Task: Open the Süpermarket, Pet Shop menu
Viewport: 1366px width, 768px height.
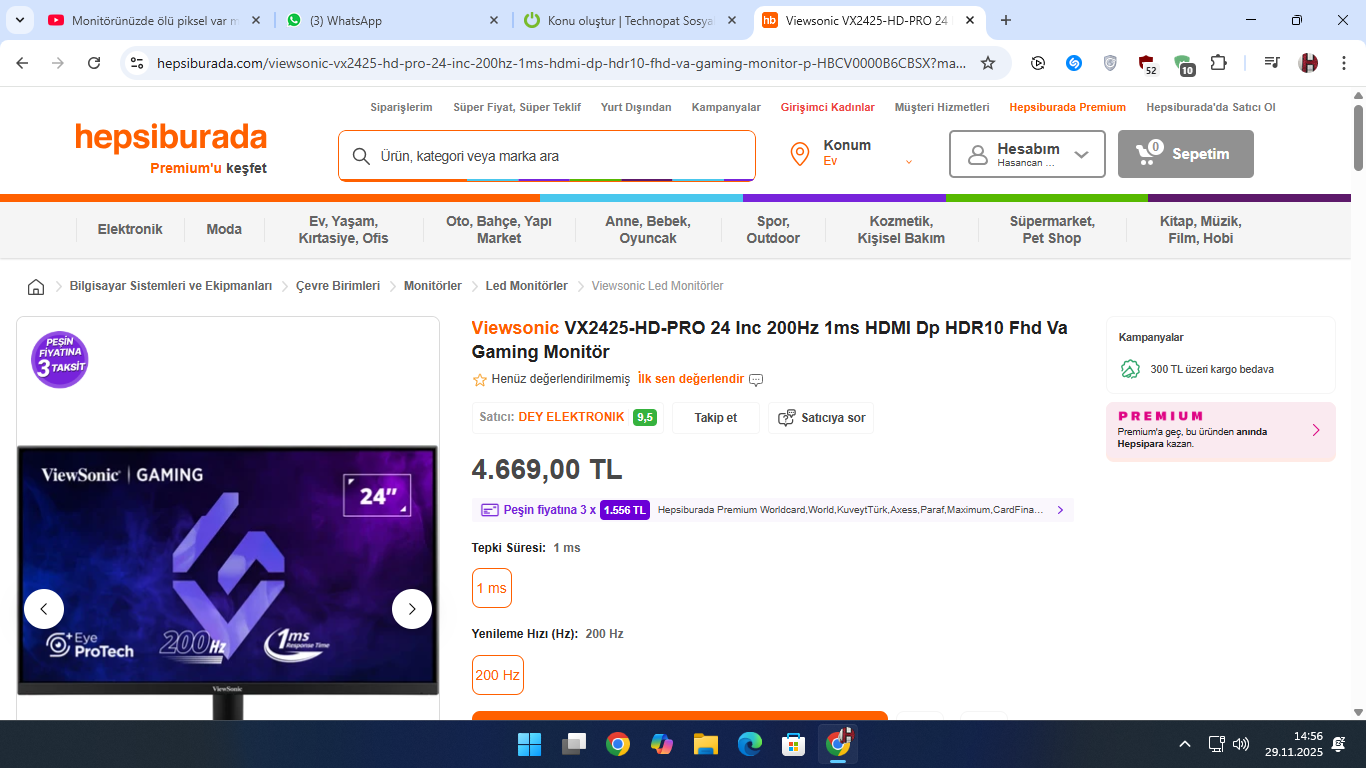Action: click(1052, 230)
